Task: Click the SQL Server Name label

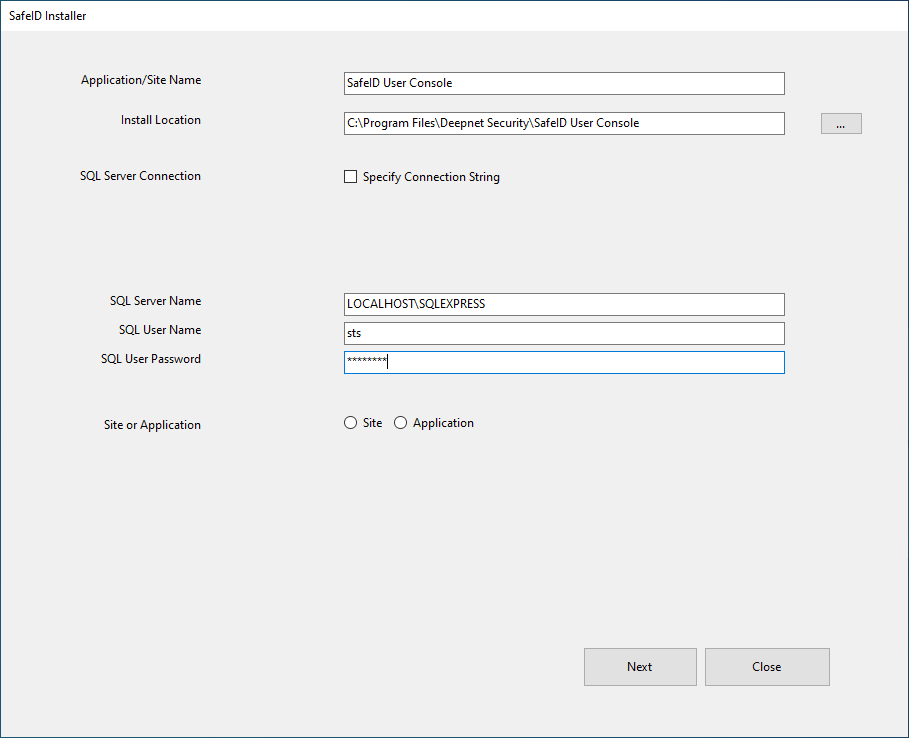Action: (155, 301)
